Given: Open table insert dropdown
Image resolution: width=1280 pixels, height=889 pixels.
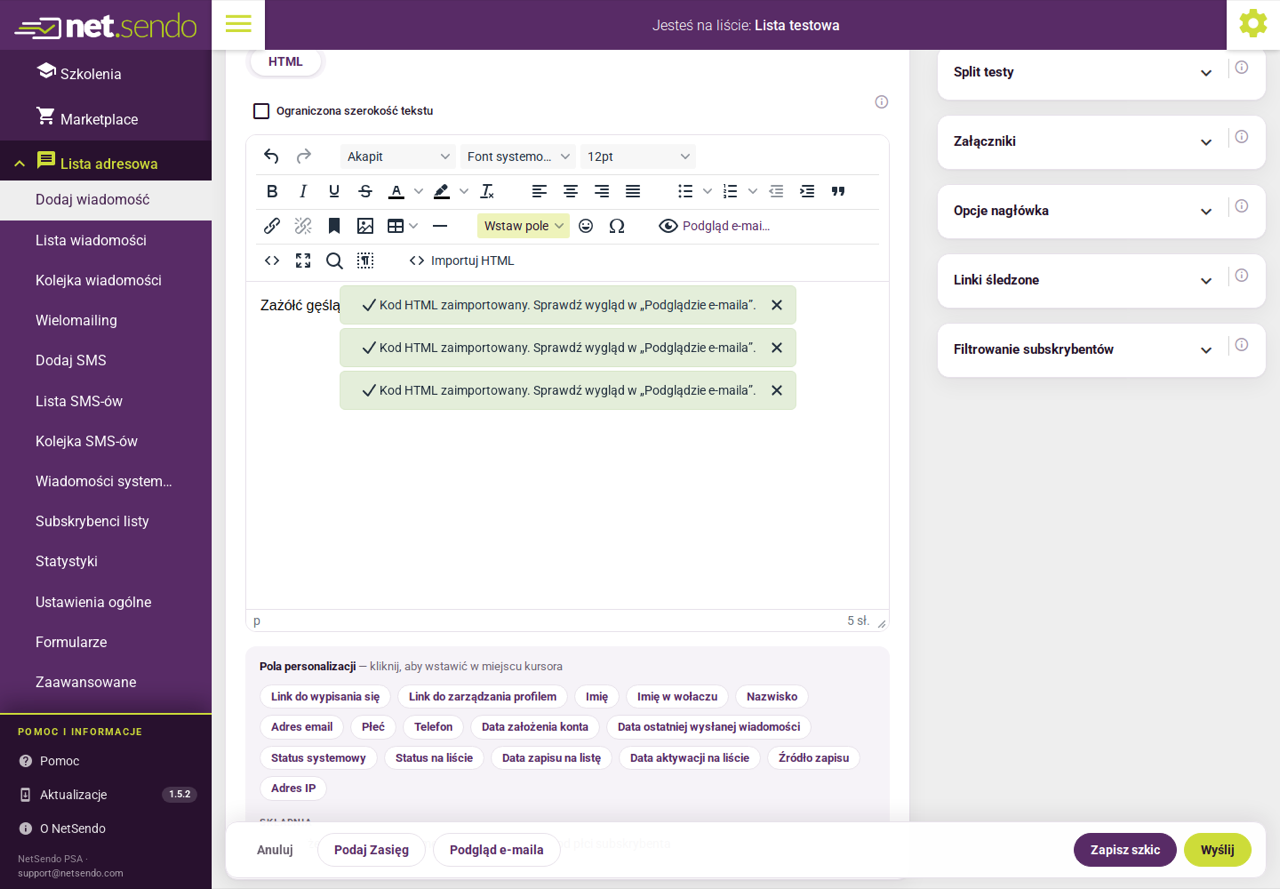Looking at the screenshot, I should click(403, 226).
